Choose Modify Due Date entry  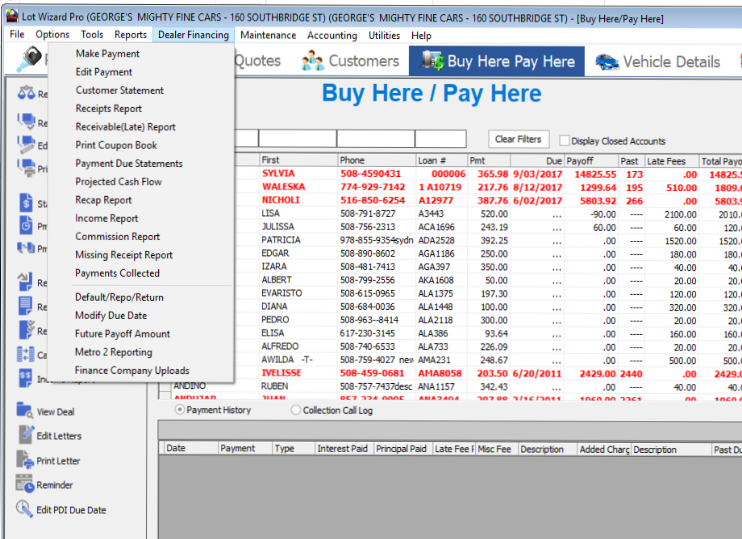click(111, 315)
